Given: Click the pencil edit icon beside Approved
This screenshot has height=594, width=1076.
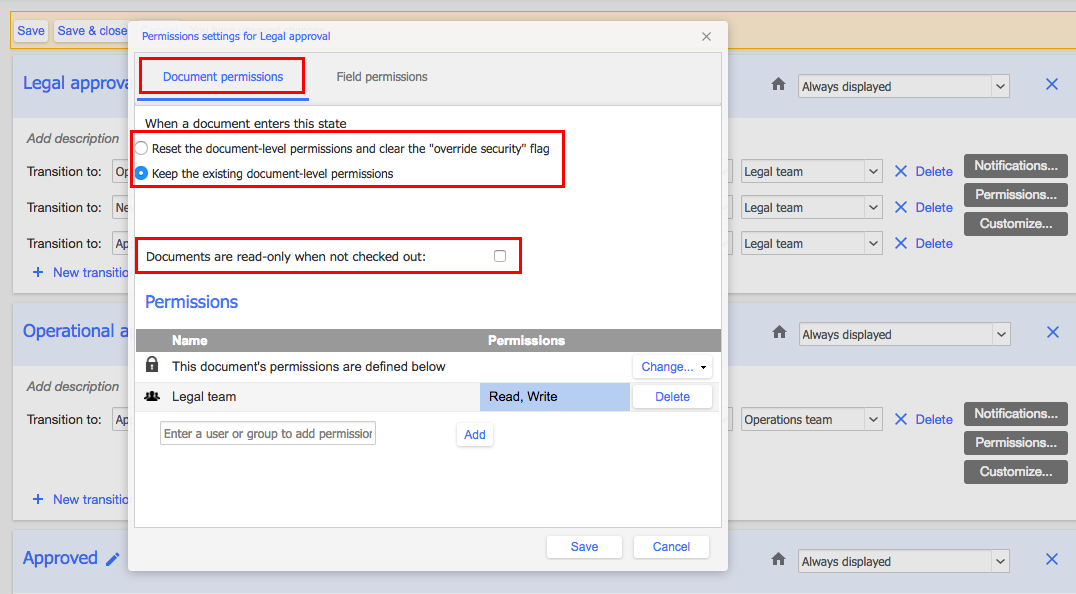Looking at the screenshot, I should point(113,559).
